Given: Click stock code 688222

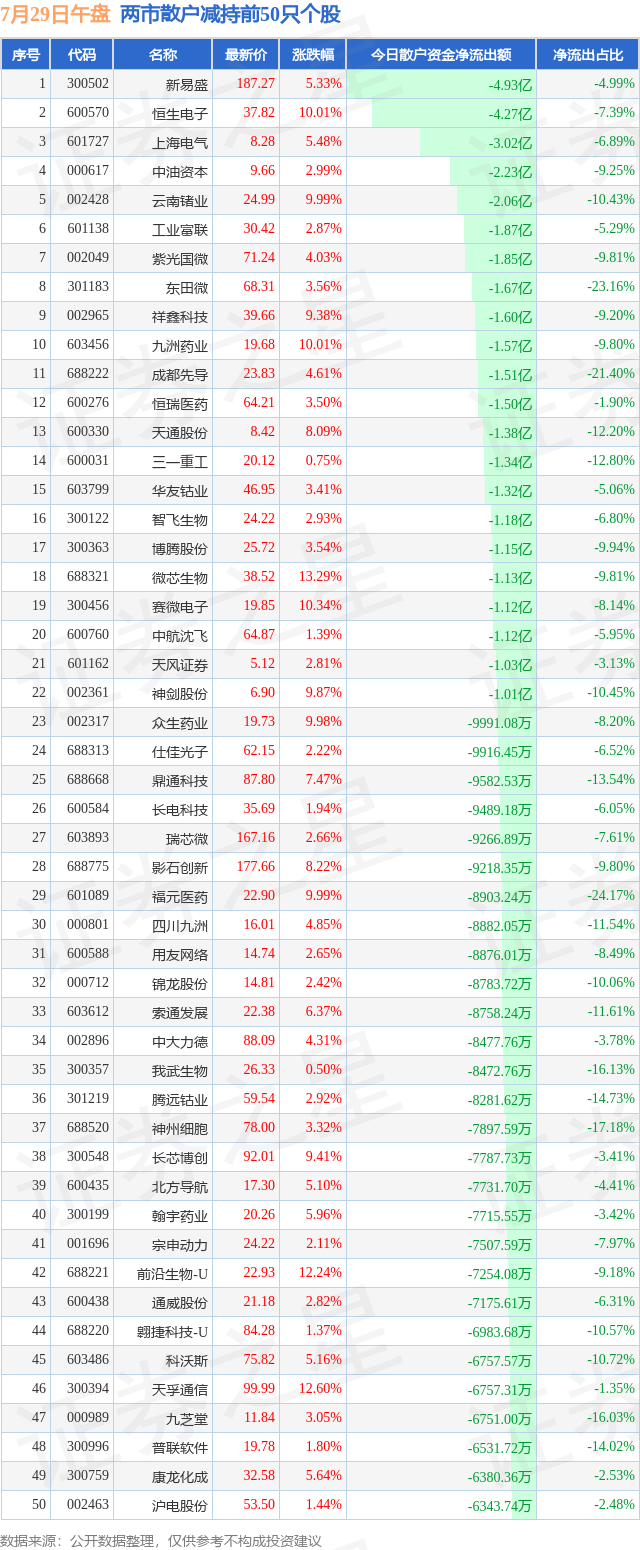Looking at the screenshot, I should pos(87,374).
